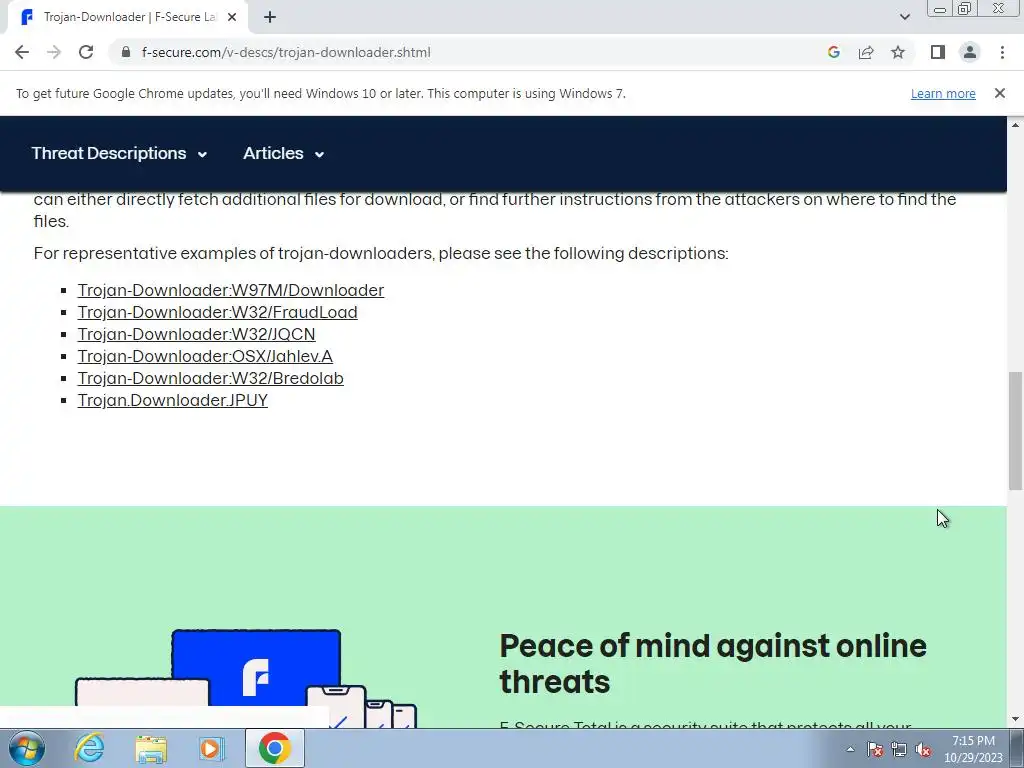Reload the page with the refresh icon
Image resolution: width=1024 pixels, height=768 pixels.
point(86,52)
